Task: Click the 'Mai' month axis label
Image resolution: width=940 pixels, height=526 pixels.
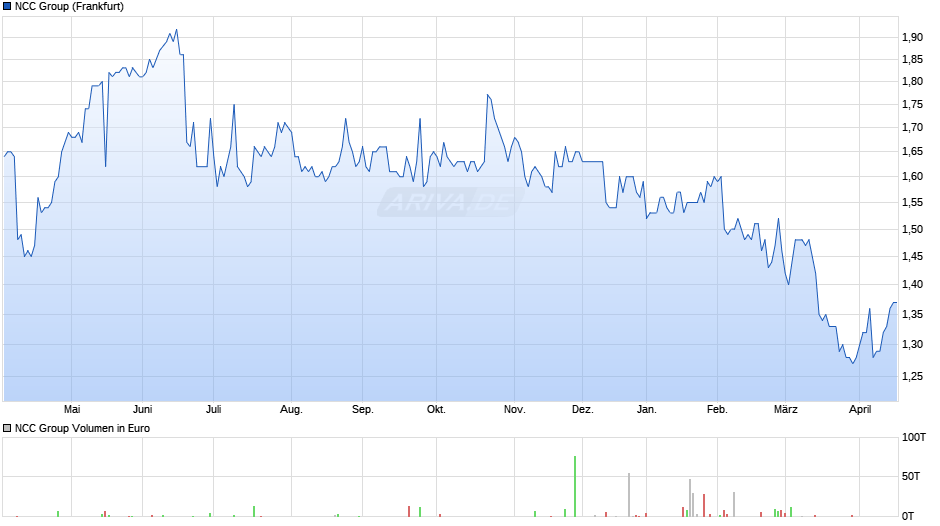Action: point(72,409)
